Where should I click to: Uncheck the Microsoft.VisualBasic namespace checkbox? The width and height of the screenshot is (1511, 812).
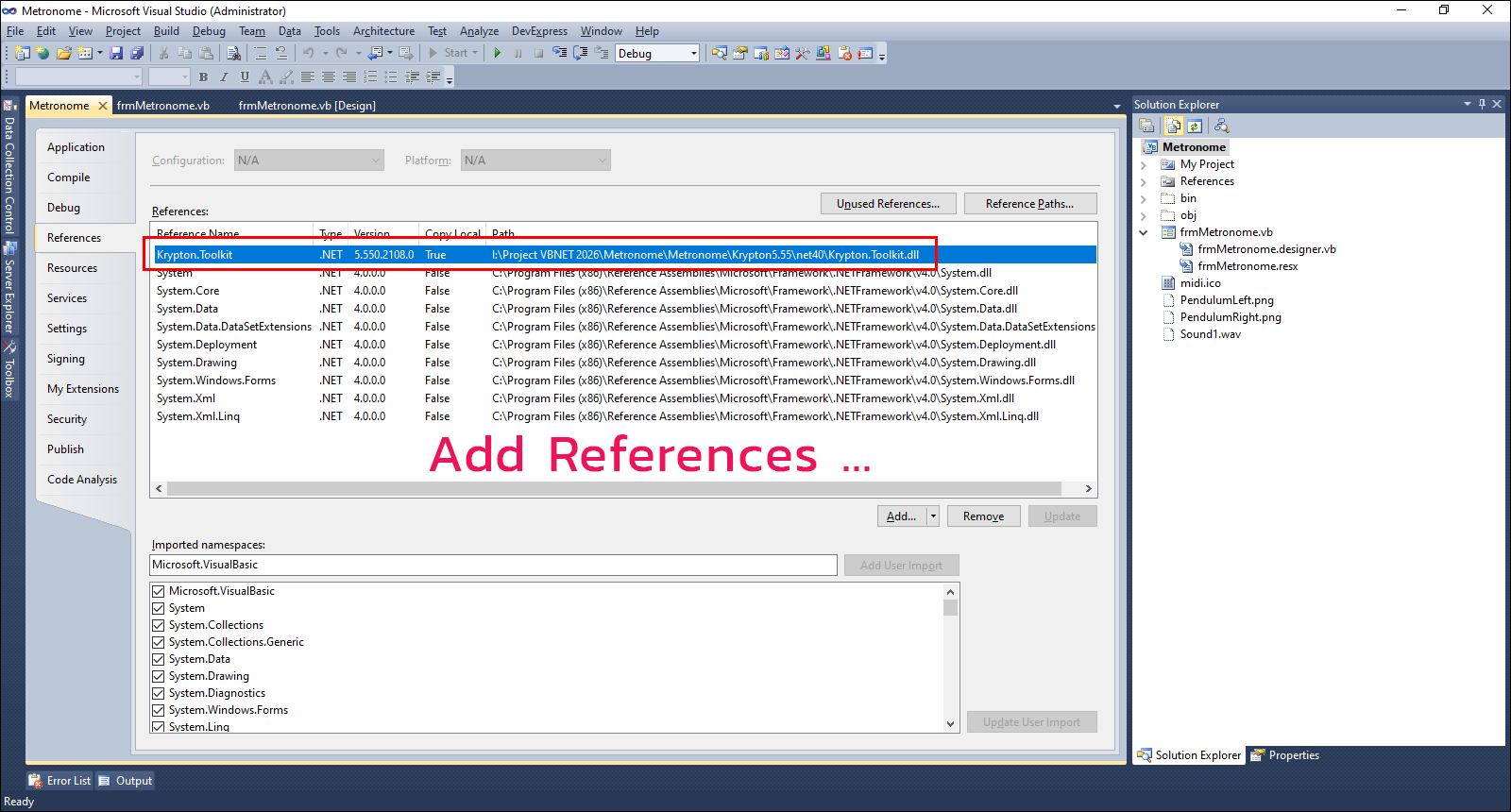tap(159, 591)
